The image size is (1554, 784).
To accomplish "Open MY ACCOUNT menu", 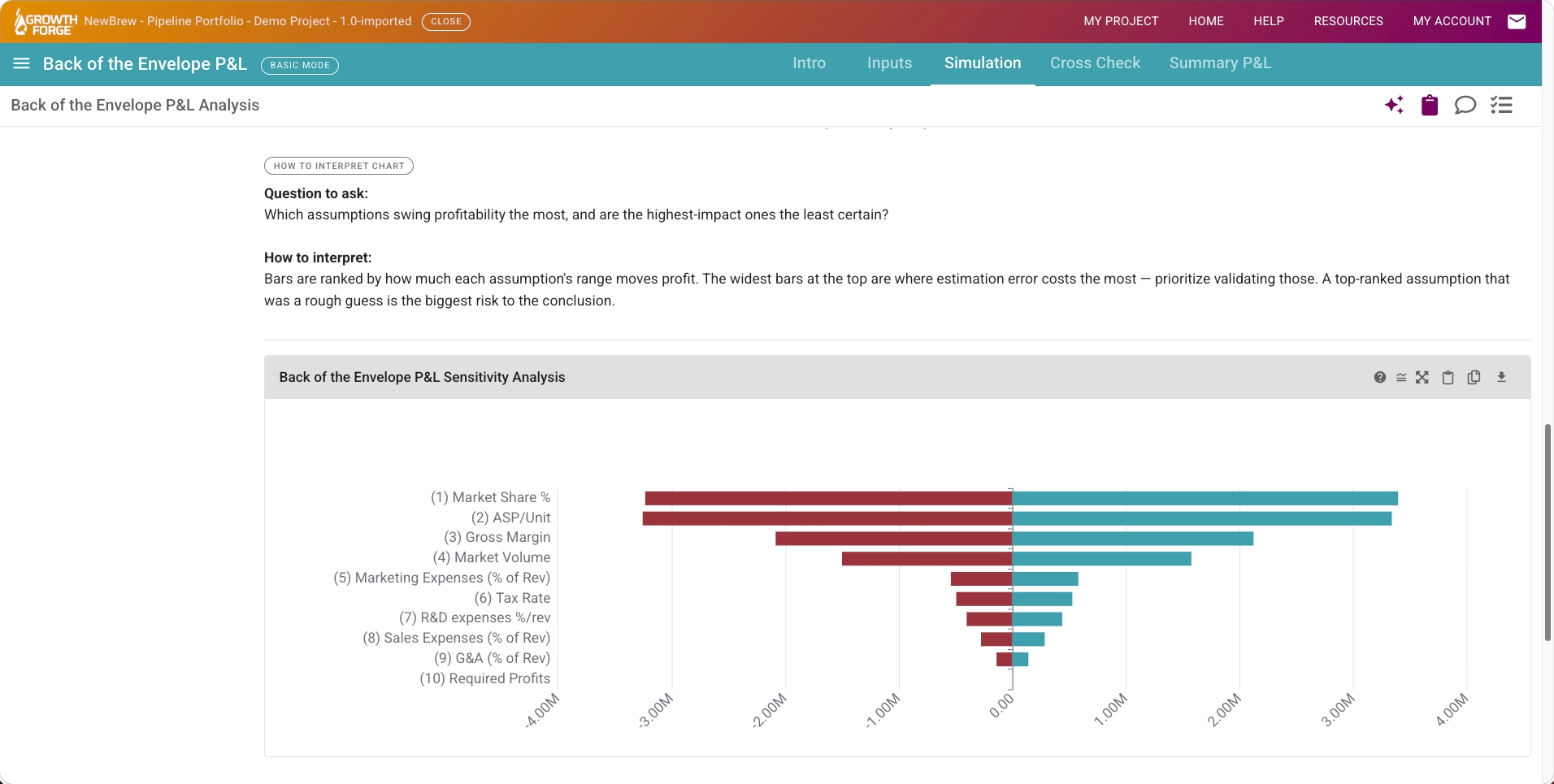I will click(x=1452, y=21).
